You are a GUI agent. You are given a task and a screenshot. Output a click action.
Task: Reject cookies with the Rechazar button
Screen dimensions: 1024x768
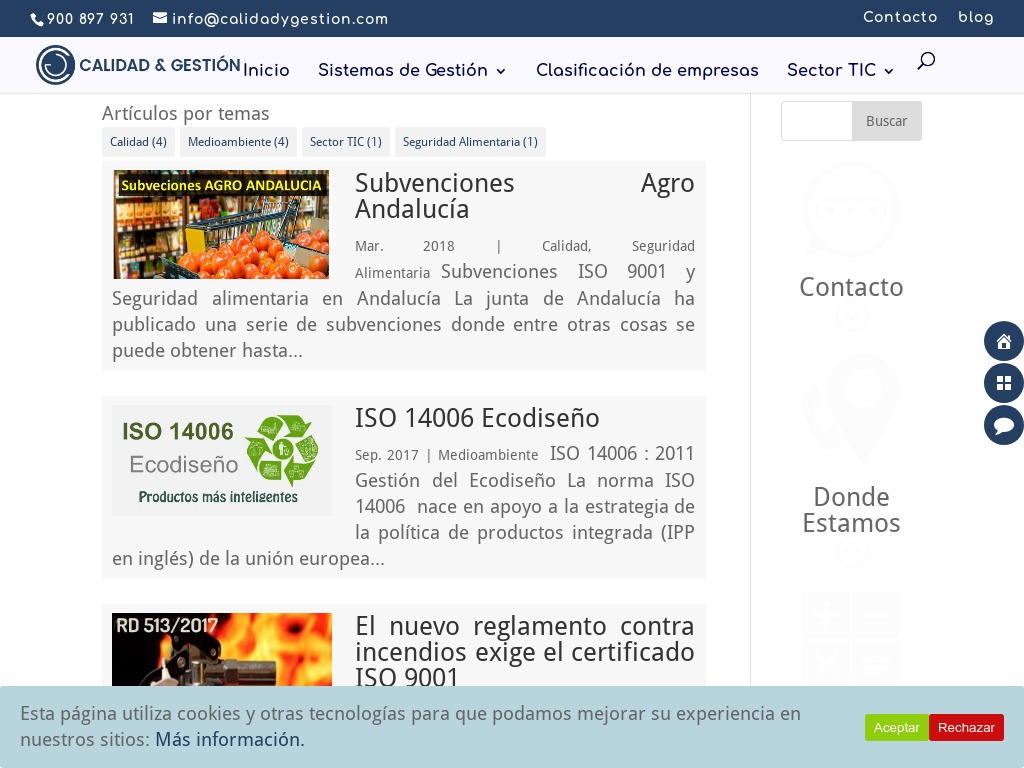[x=966, y=727]
